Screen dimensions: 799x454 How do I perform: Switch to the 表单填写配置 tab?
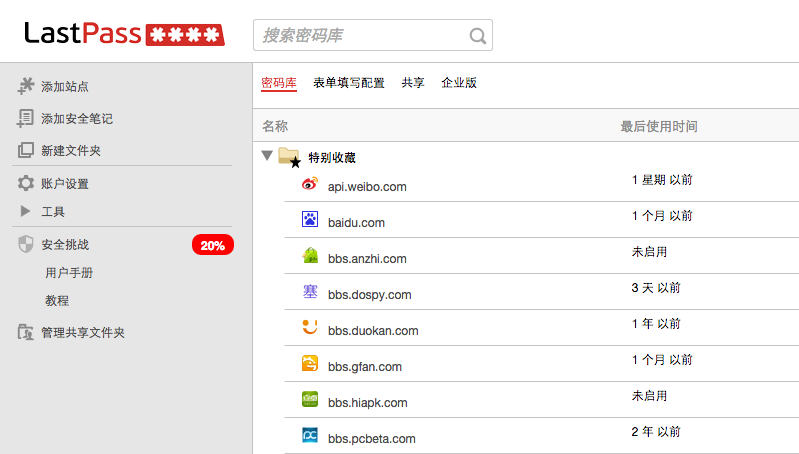pyautogui.click(x=349, y=83)
